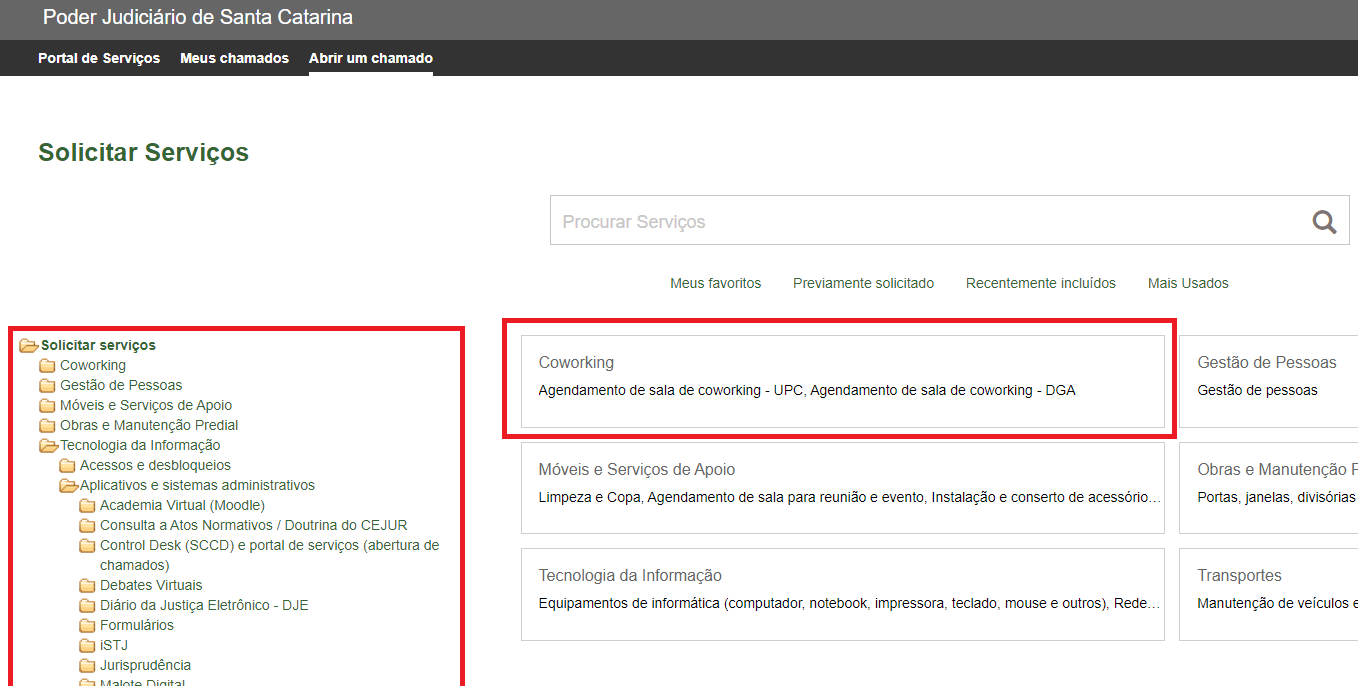This screenshot has height=686, width=1358.
Task: Click the Diário da Justiça Eletrônico folder icon
Action: (87, 605)
